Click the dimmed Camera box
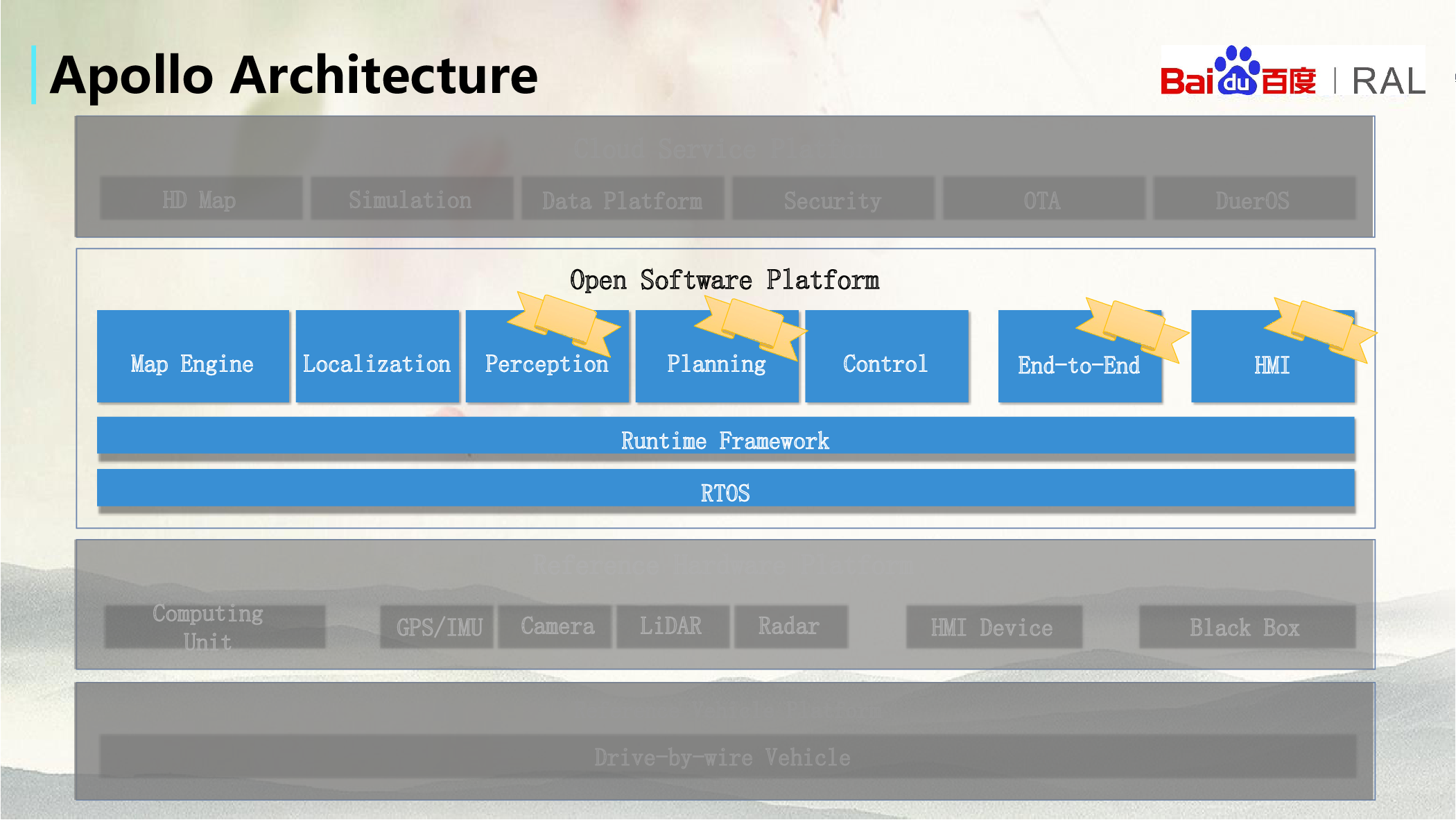 (555, 627)
